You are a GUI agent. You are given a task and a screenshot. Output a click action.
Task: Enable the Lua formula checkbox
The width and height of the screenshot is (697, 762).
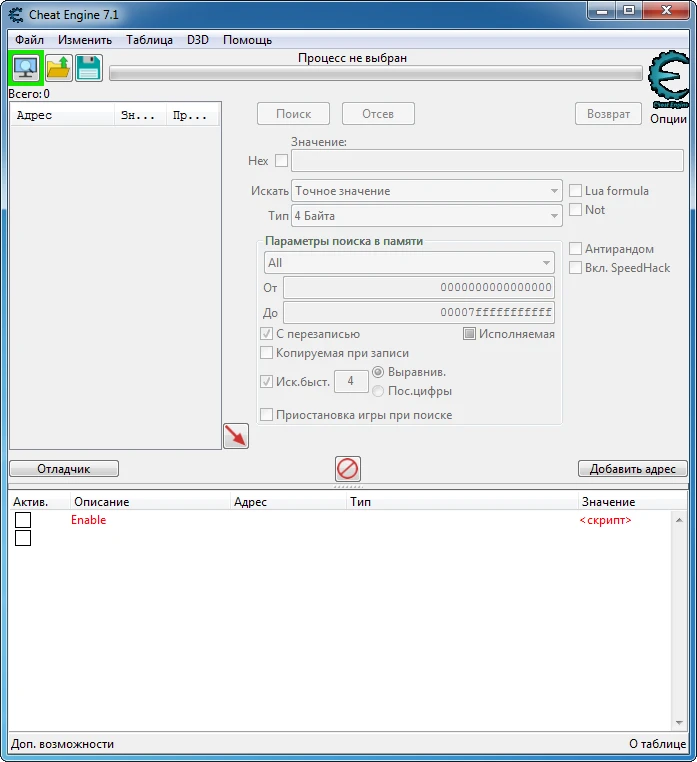point(575,191)
